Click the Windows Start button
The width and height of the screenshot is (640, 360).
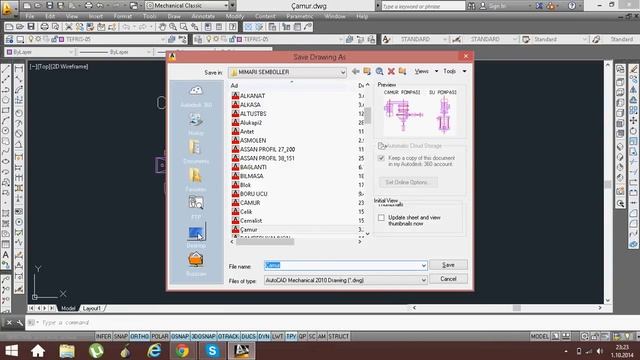coord(11,351)
